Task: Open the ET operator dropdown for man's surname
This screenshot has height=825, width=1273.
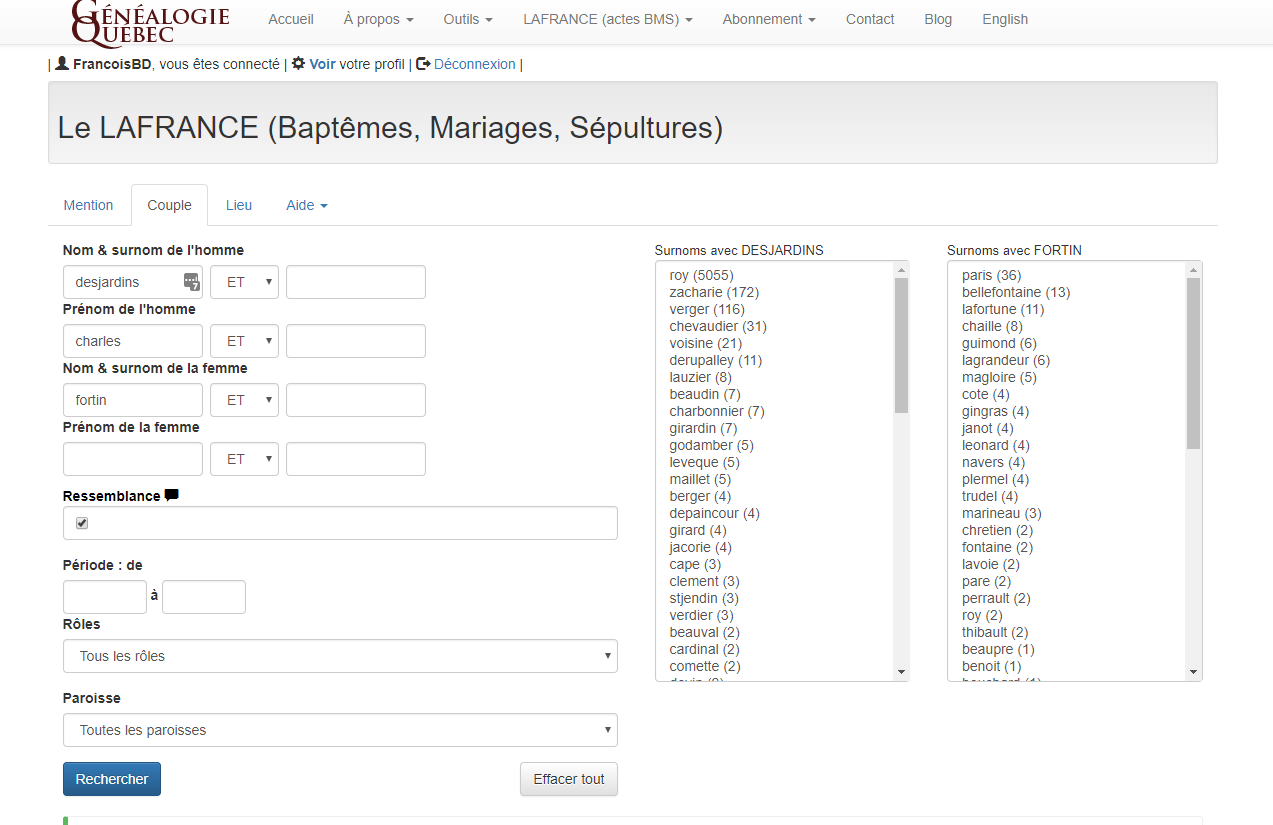Action: tap(244, 282)
